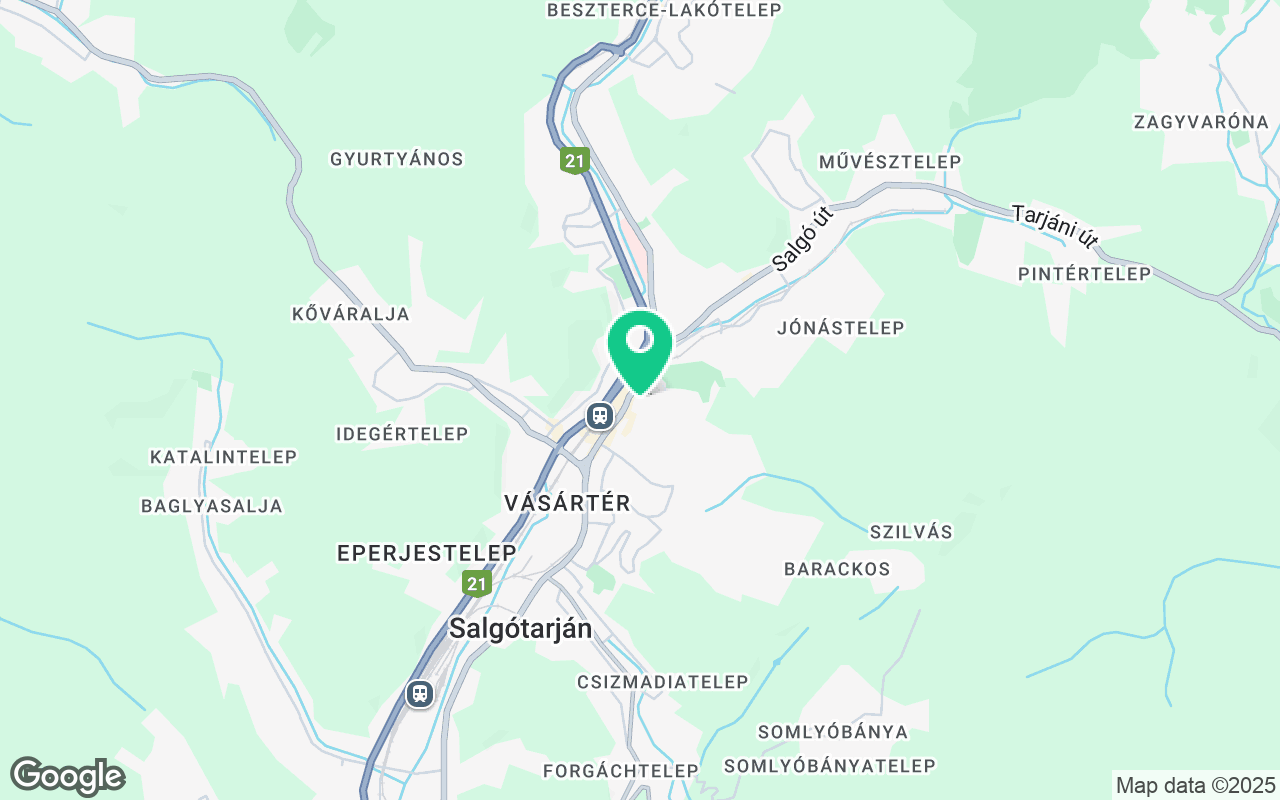Open the Google logo link

[67, 776]
